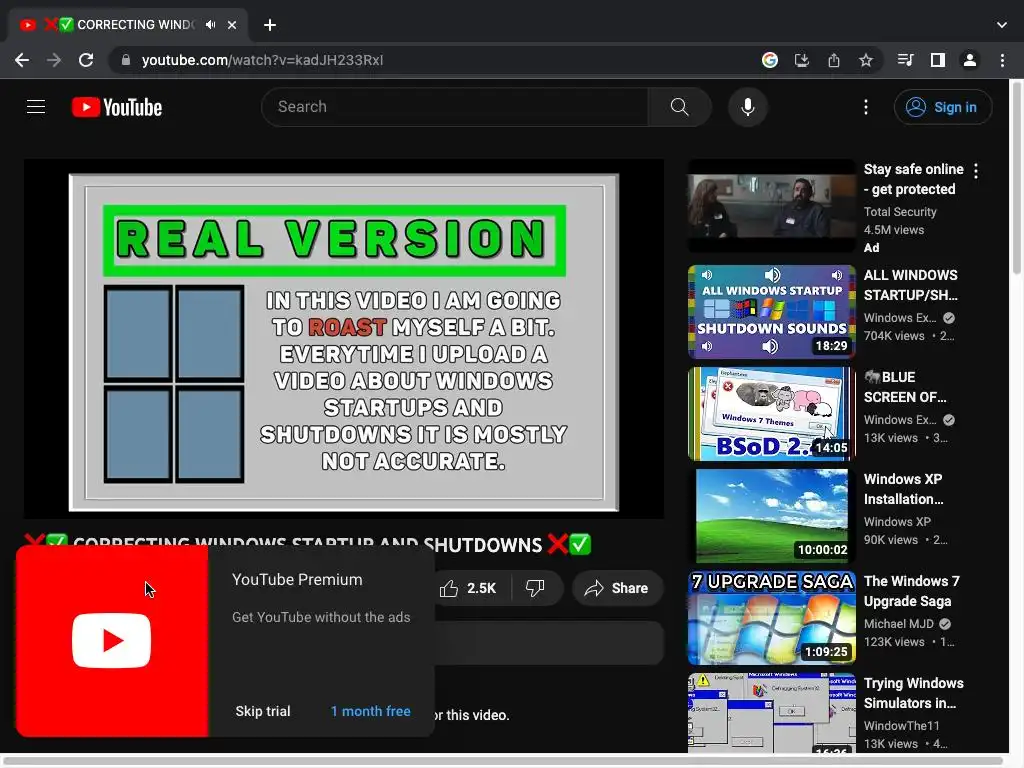Select the Correcting Windows YouTube tab
This screenshot has height=768, width=1024.
tap(127, 25)
